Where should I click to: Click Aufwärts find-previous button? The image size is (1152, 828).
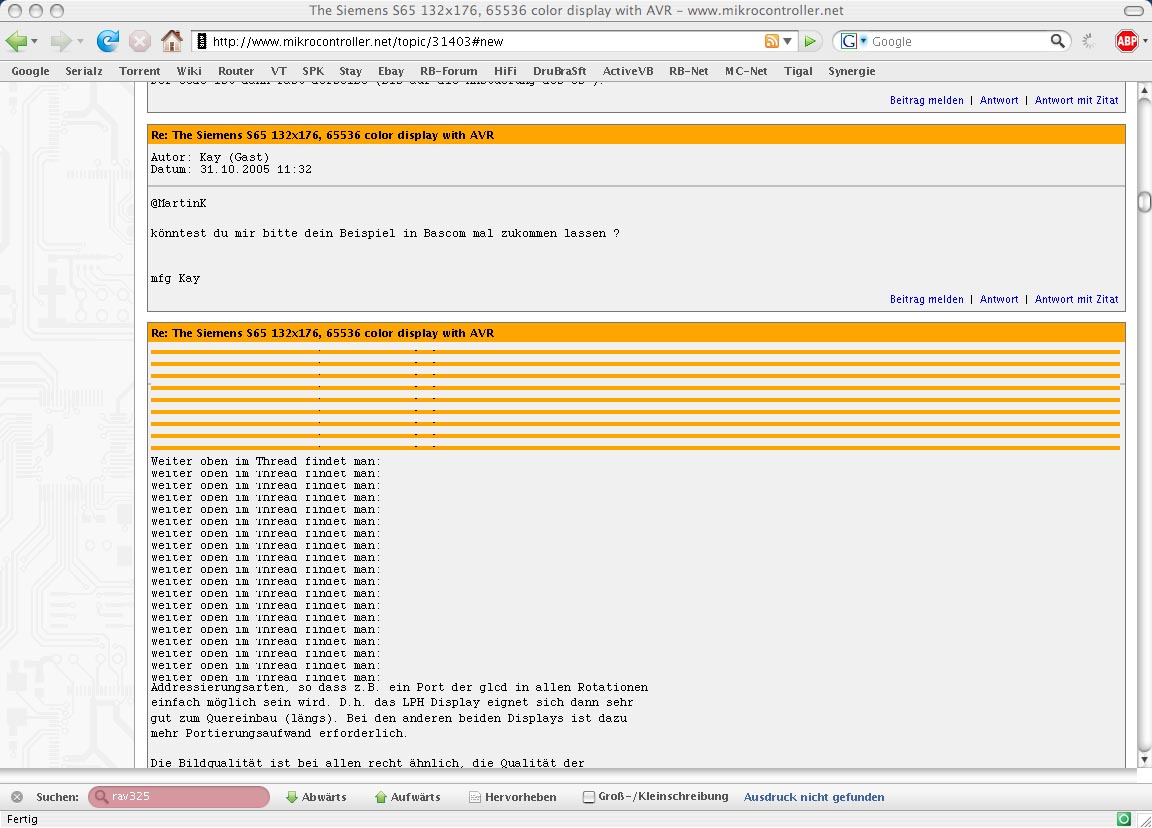(x=408, y=797)
